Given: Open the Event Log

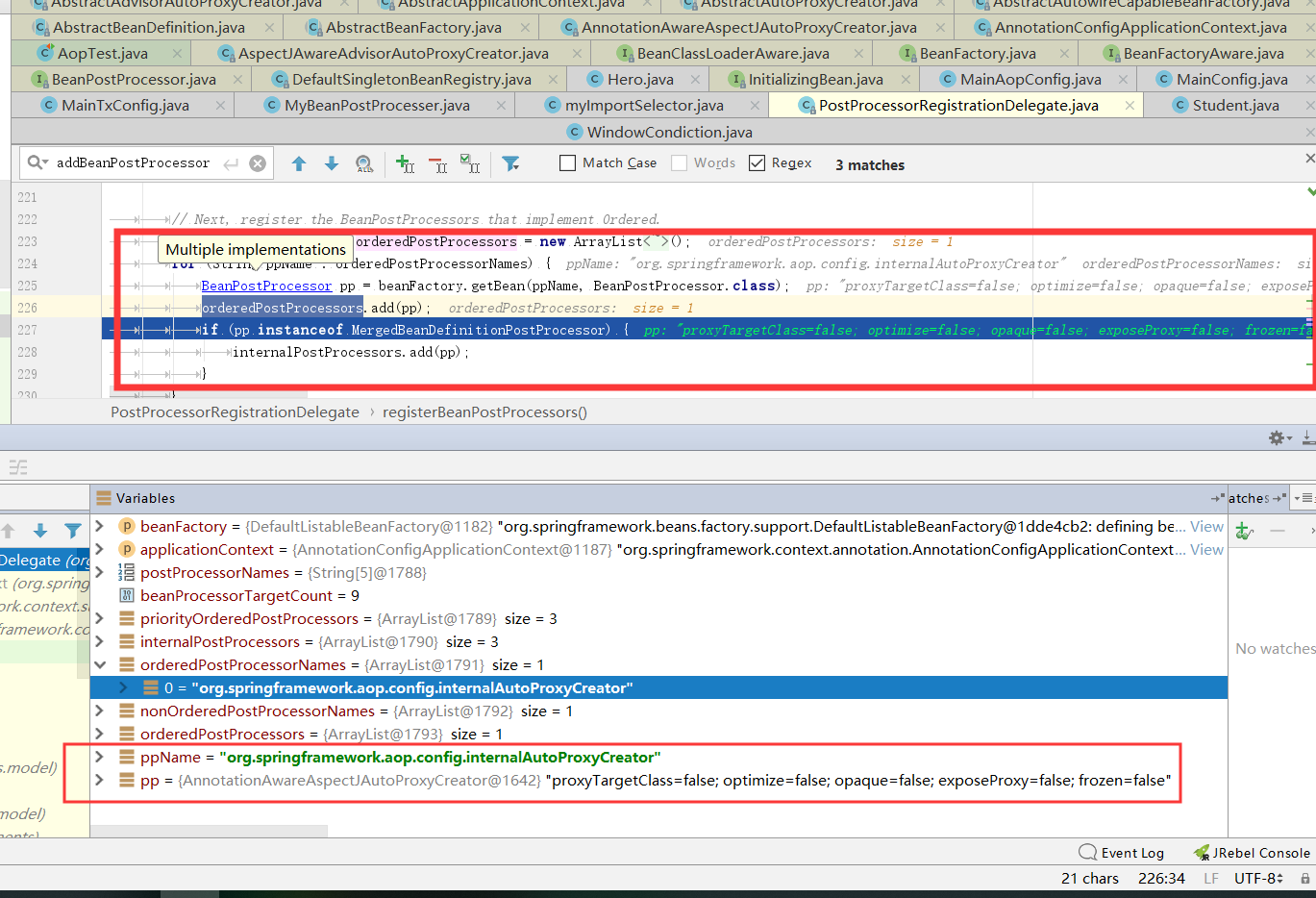Looking at the screenshot, I should click(1122, 853).
